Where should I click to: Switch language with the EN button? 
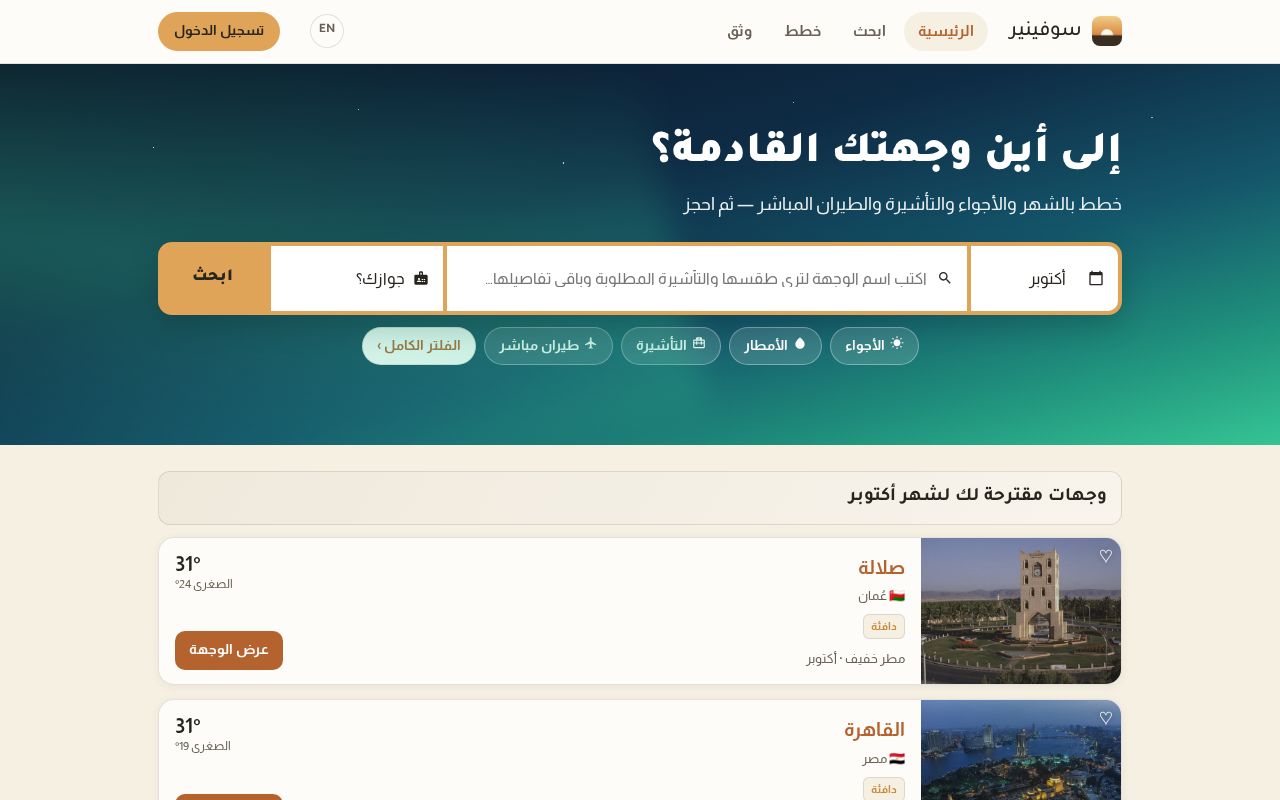327,31
